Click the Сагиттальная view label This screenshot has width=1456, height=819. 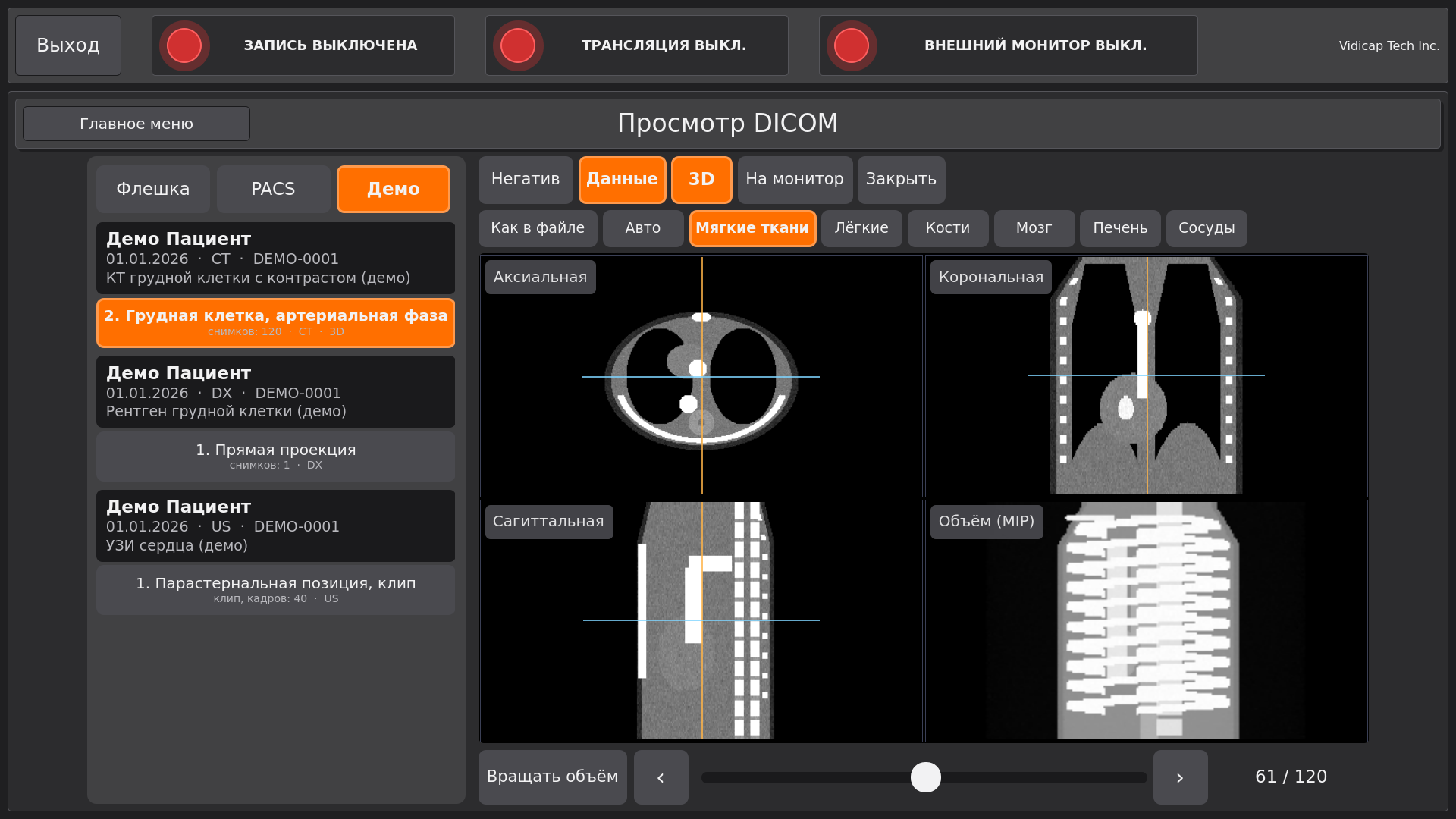[549, 522]
